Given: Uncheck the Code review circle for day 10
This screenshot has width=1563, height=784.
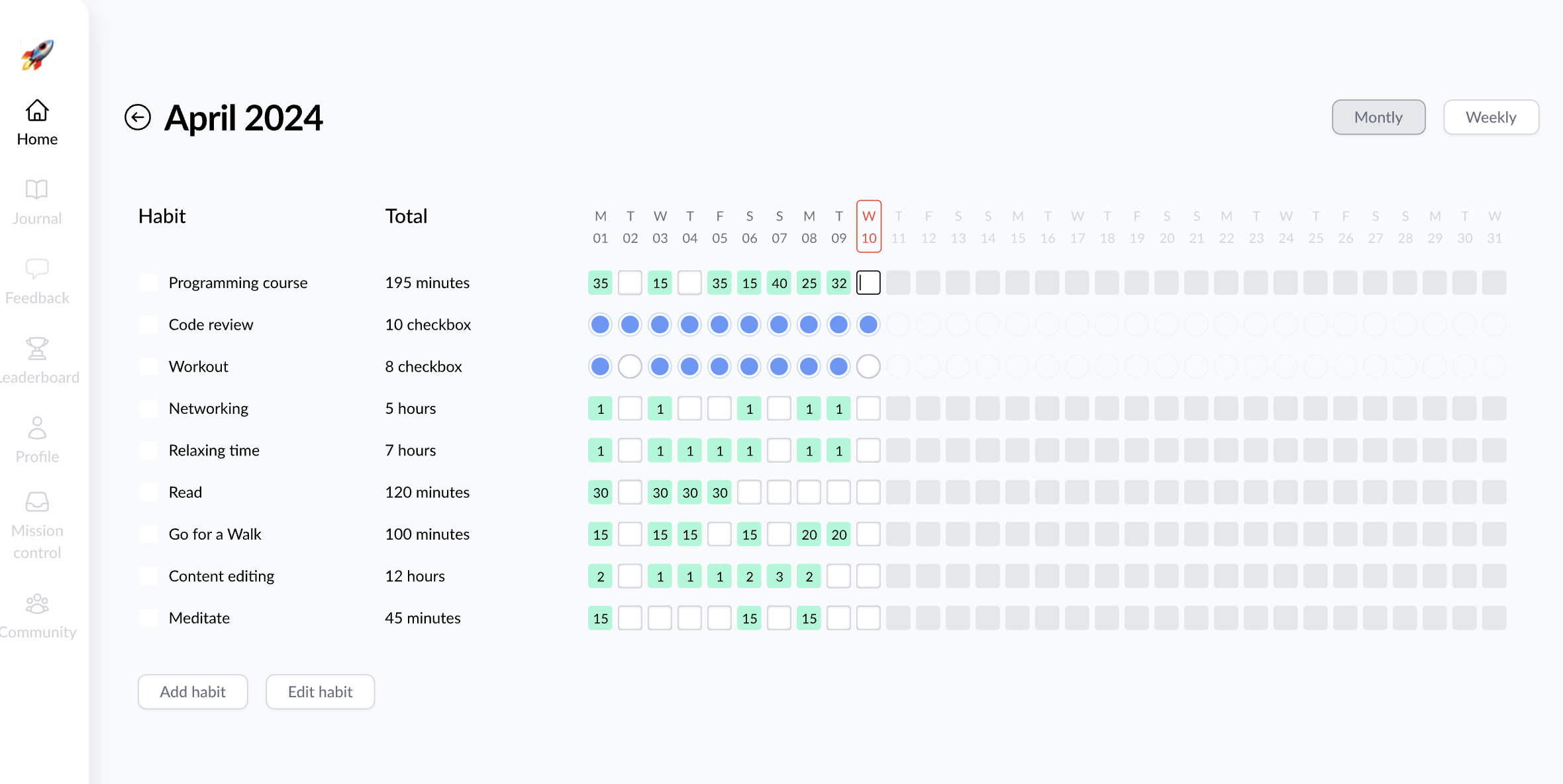Looking at the screenshot, I should 868,324.
